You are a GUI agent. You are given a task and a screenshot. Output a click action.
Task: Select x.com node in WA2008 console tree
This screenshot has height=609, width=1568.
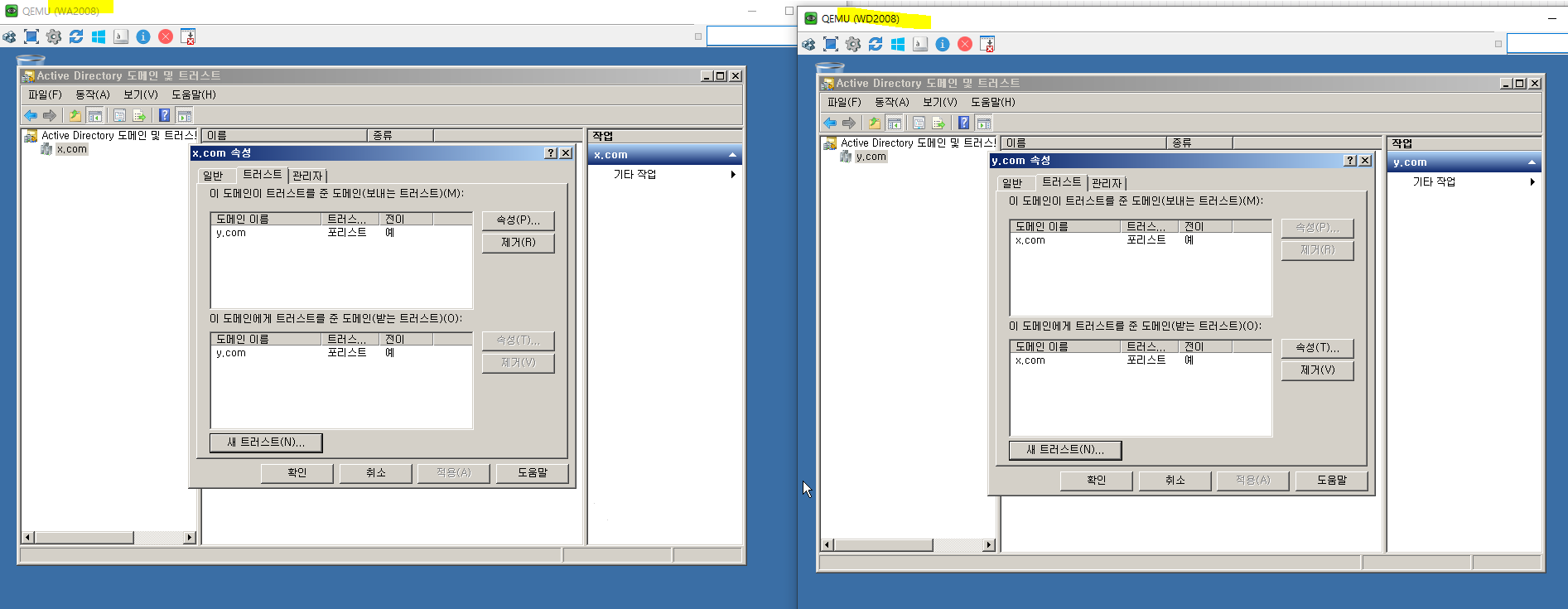[x=71, y=149]
